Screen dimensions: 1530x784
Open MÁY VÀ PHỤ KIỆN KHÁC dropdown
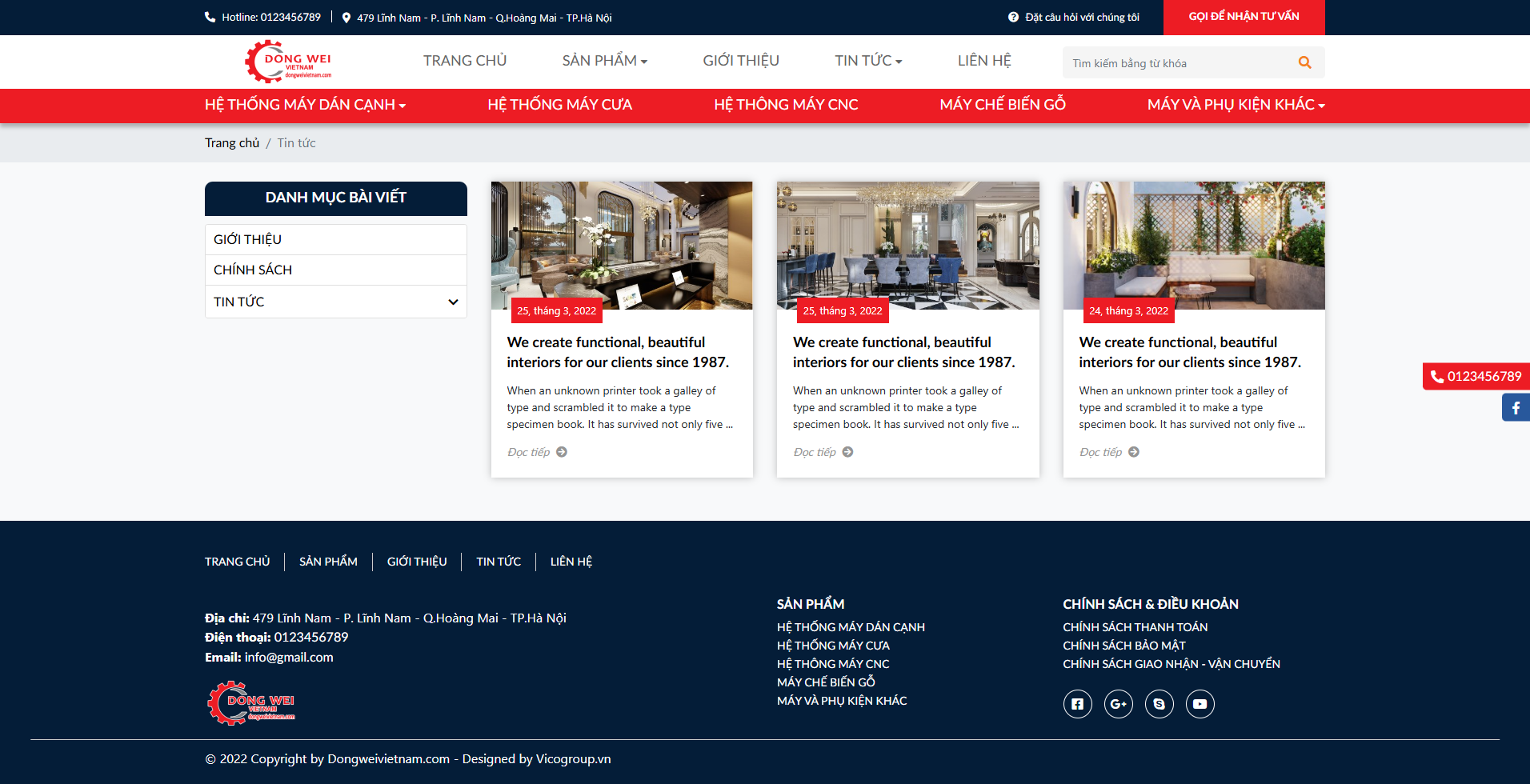(x=1236, y=105)
